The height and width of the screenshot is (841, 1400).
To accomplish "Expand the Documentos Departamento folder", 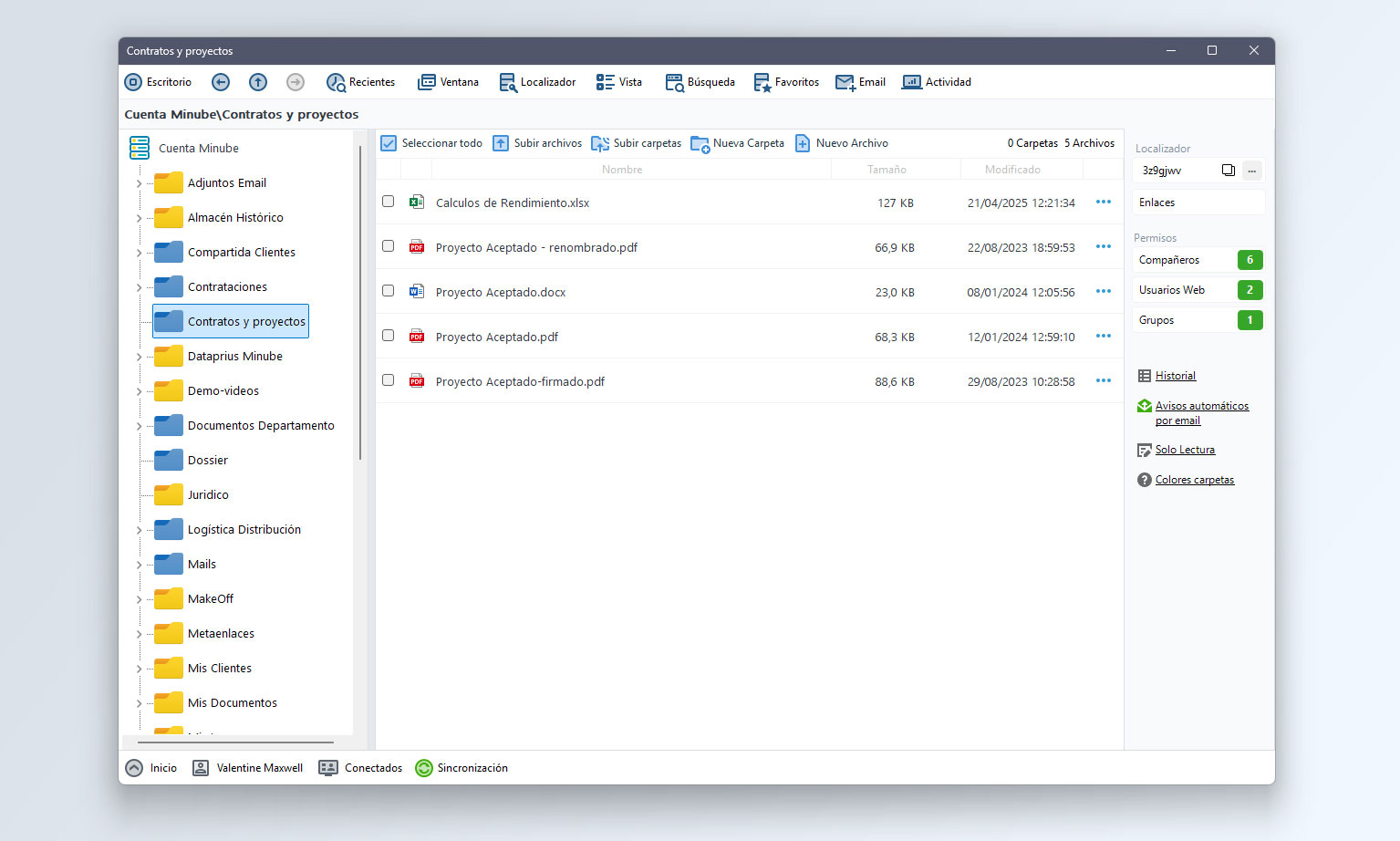I will pos(139,426).
